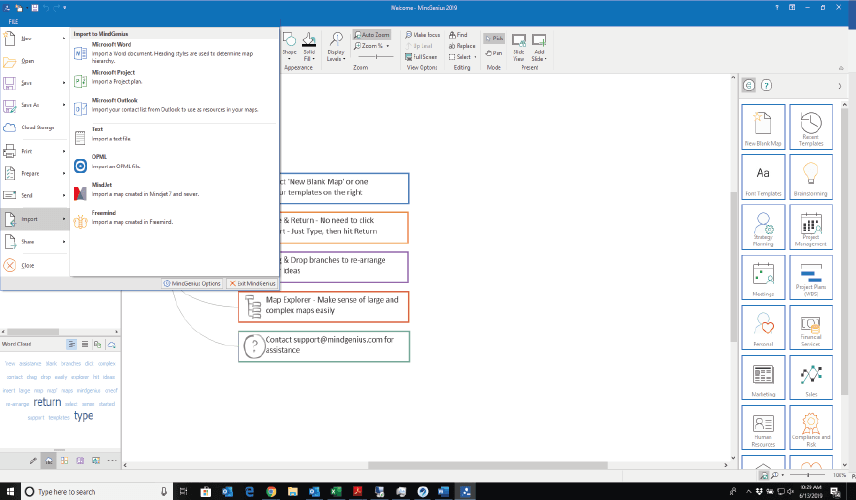Viewport: 856px width, 500px height.
Task: Choose Project Plans (WBS) template
Action: click(811, 277)
